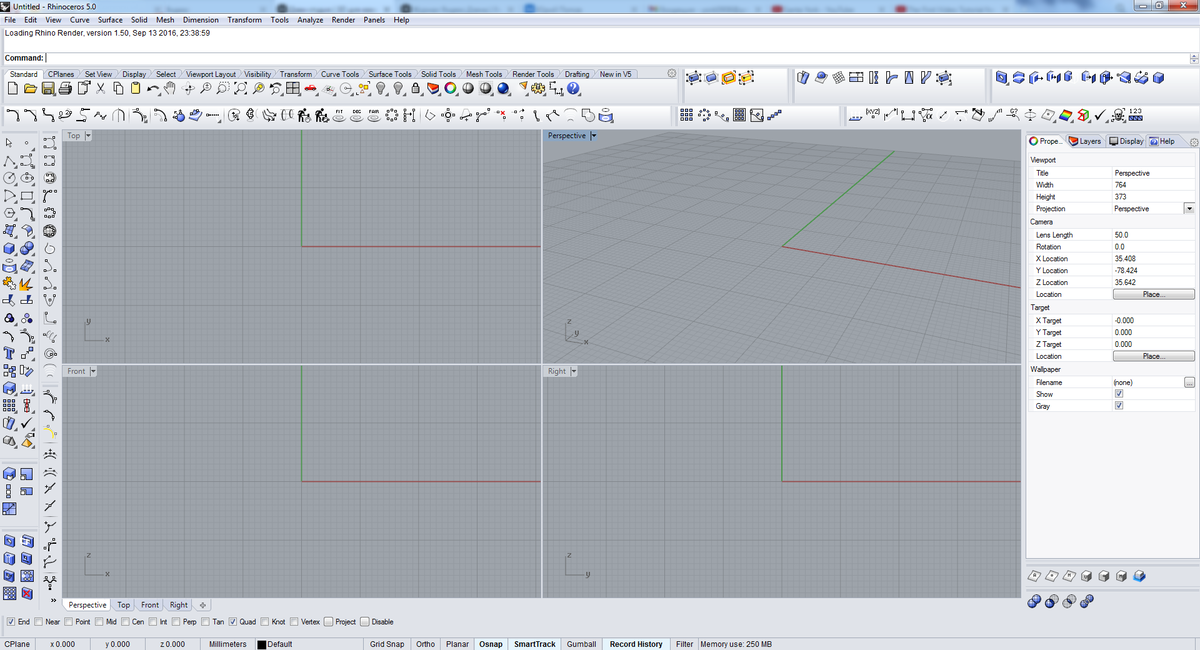This screenshot has width=1200, height=650.
Task: Click the CPlane label in status bar
Action: click(17, 644)
